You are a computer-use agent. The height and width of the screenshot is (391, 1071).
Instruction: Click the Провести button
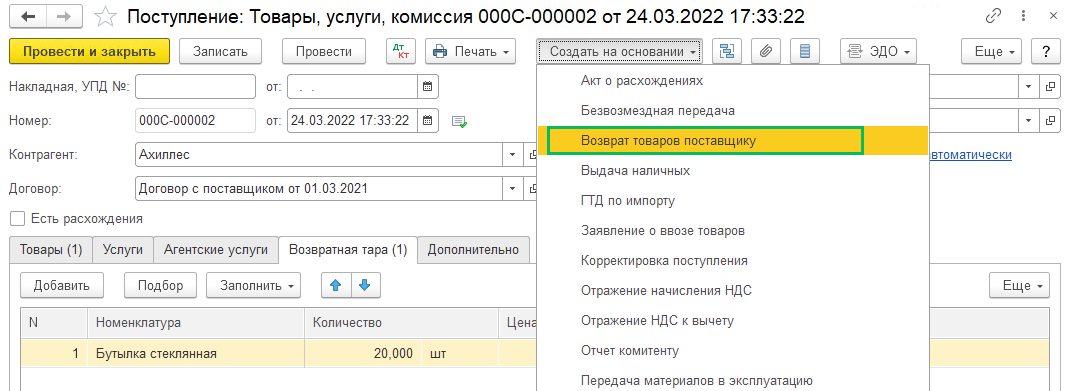(x=324, y=51)
